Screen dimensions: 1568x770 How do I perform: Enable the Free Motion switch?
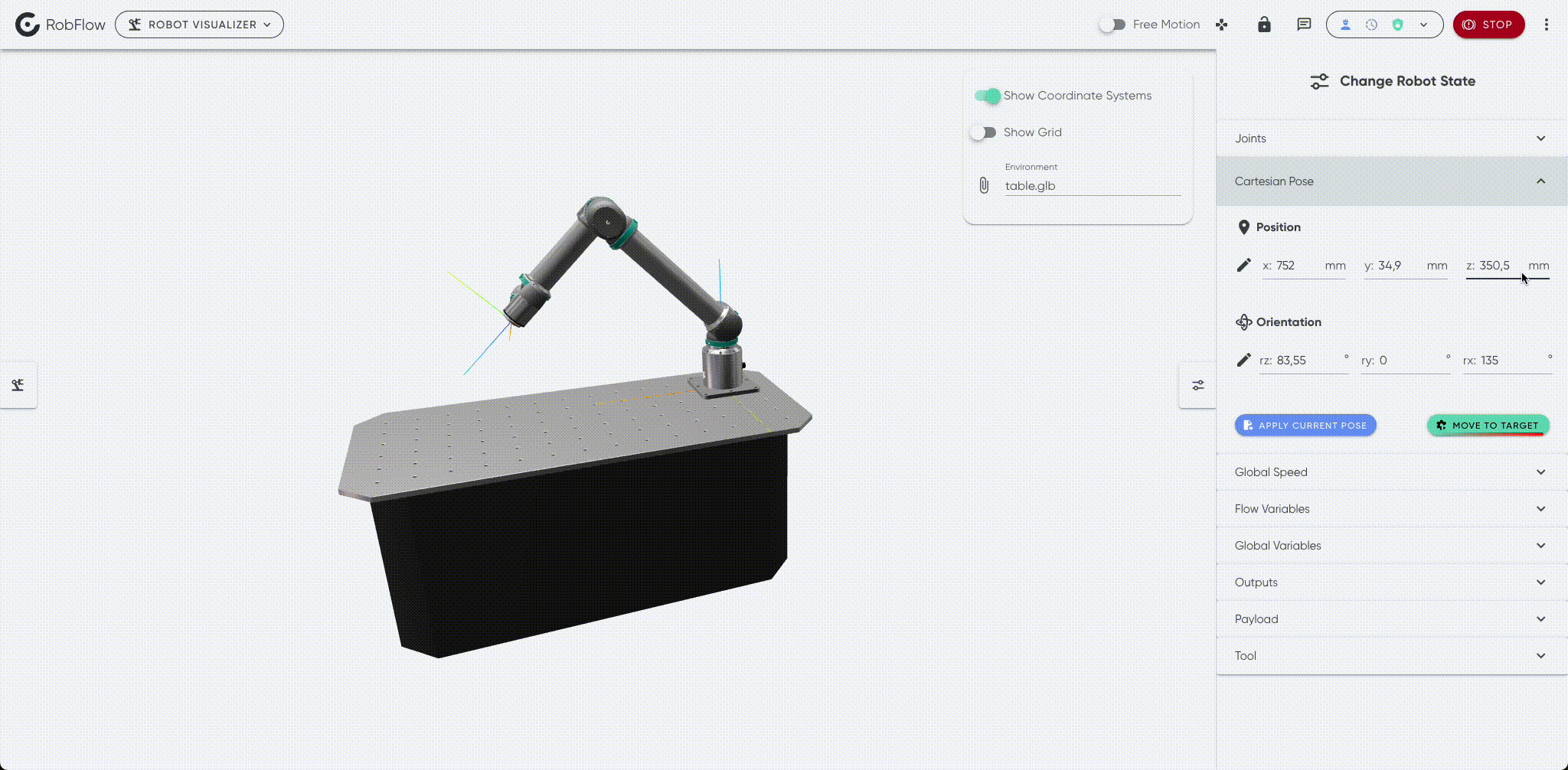[x=1112, y=24]
